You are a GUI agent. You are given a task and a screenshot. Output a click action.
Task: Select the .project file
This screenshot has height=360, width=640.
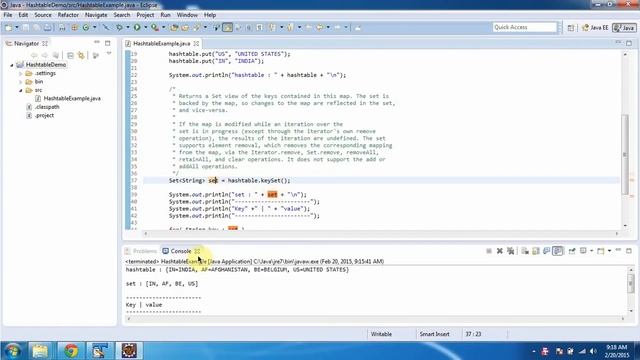[x=44, y=116]
